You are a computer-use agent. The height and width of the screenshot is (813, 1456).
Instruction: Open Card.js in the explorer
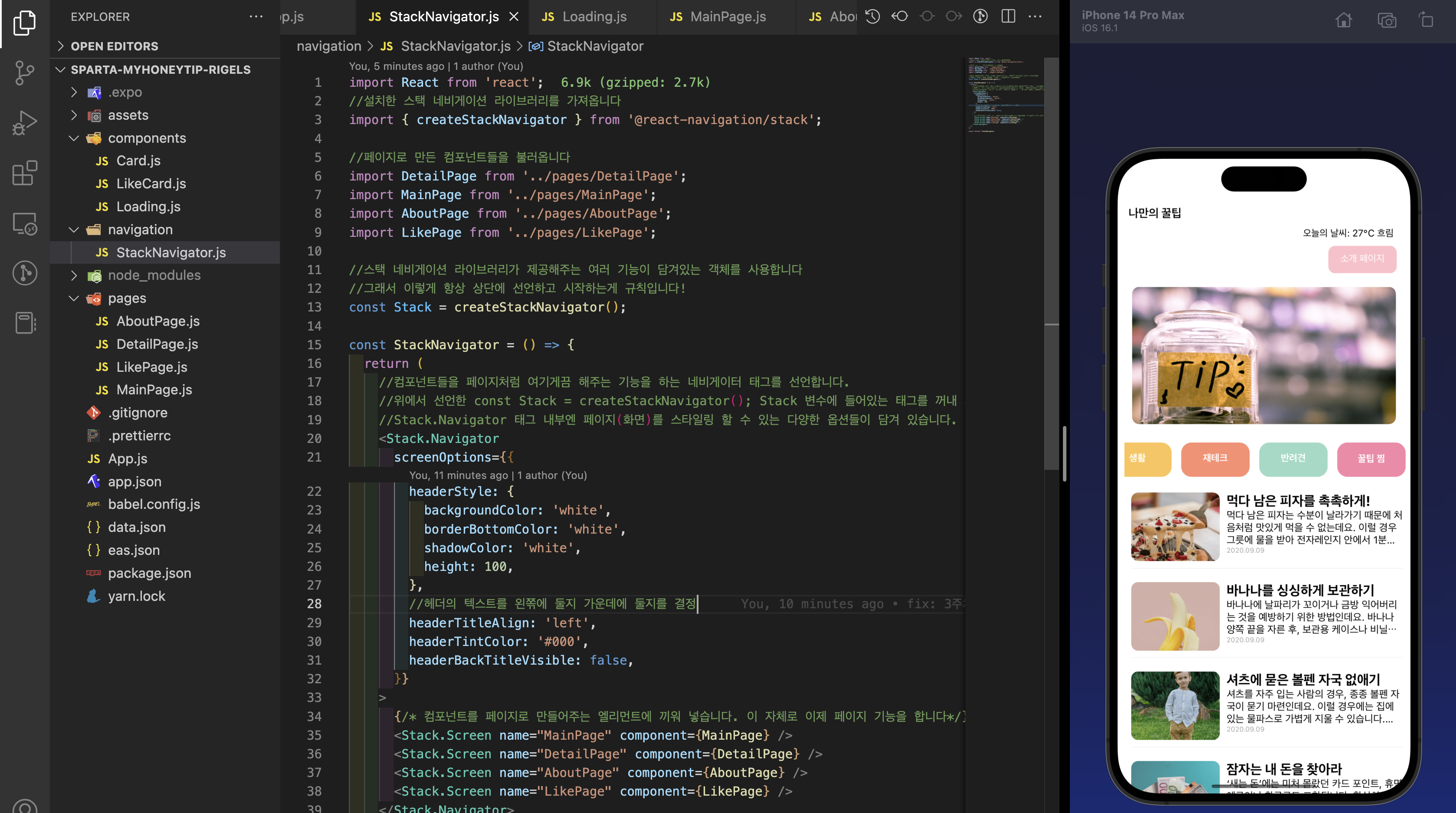pyautogui.click(x=138, y=161)
